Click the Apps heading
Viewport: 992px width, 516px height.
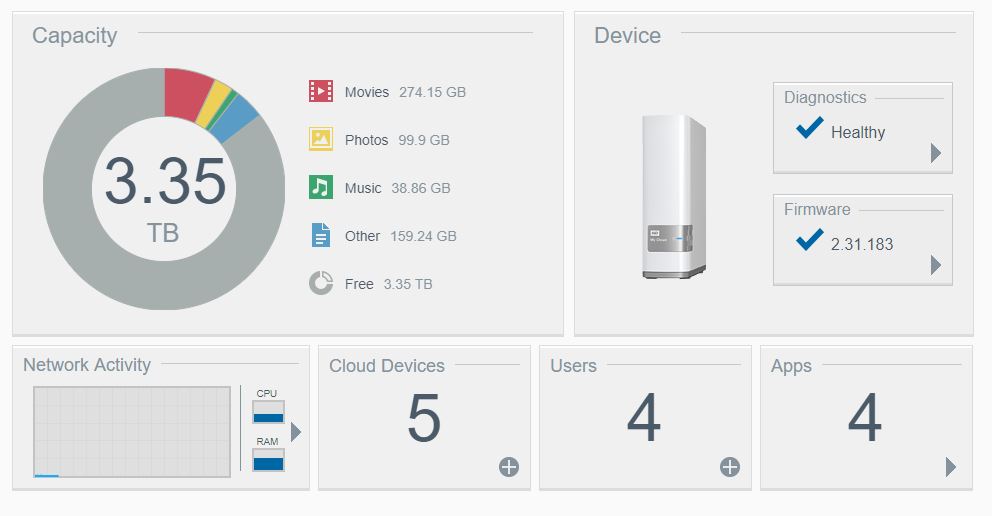791,366
